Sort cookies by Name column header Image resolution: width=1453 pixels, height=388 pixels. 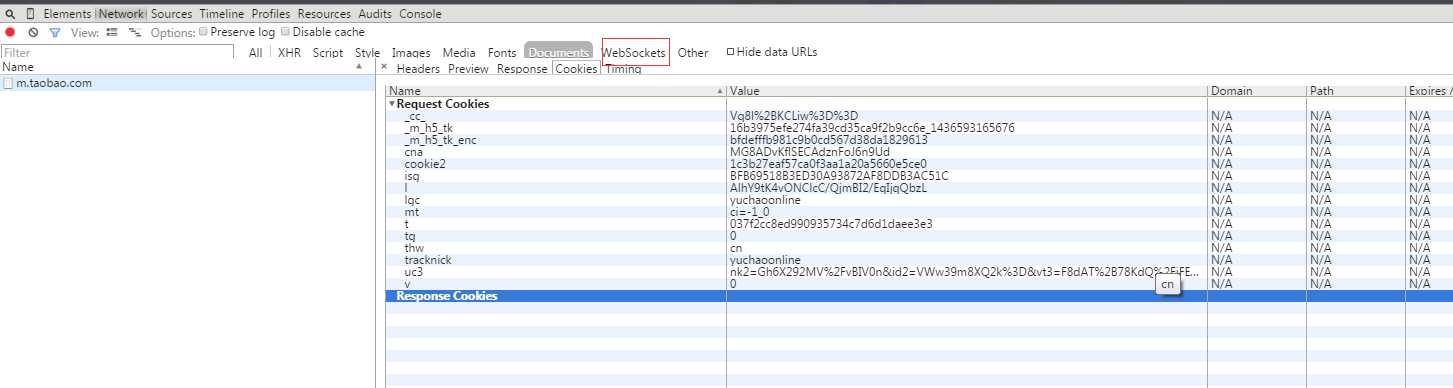point(556,91)
